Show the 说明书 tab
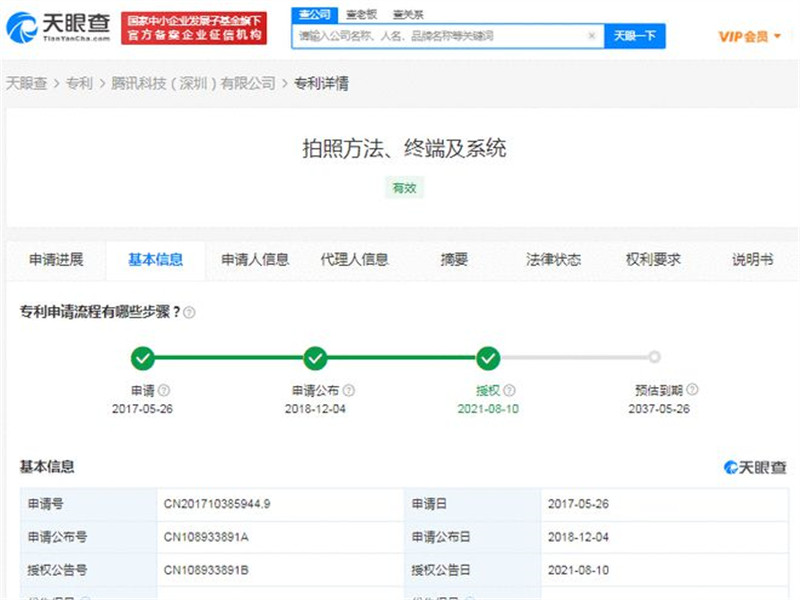This screenshot has width=800, height=600. [x=753, y=260]
